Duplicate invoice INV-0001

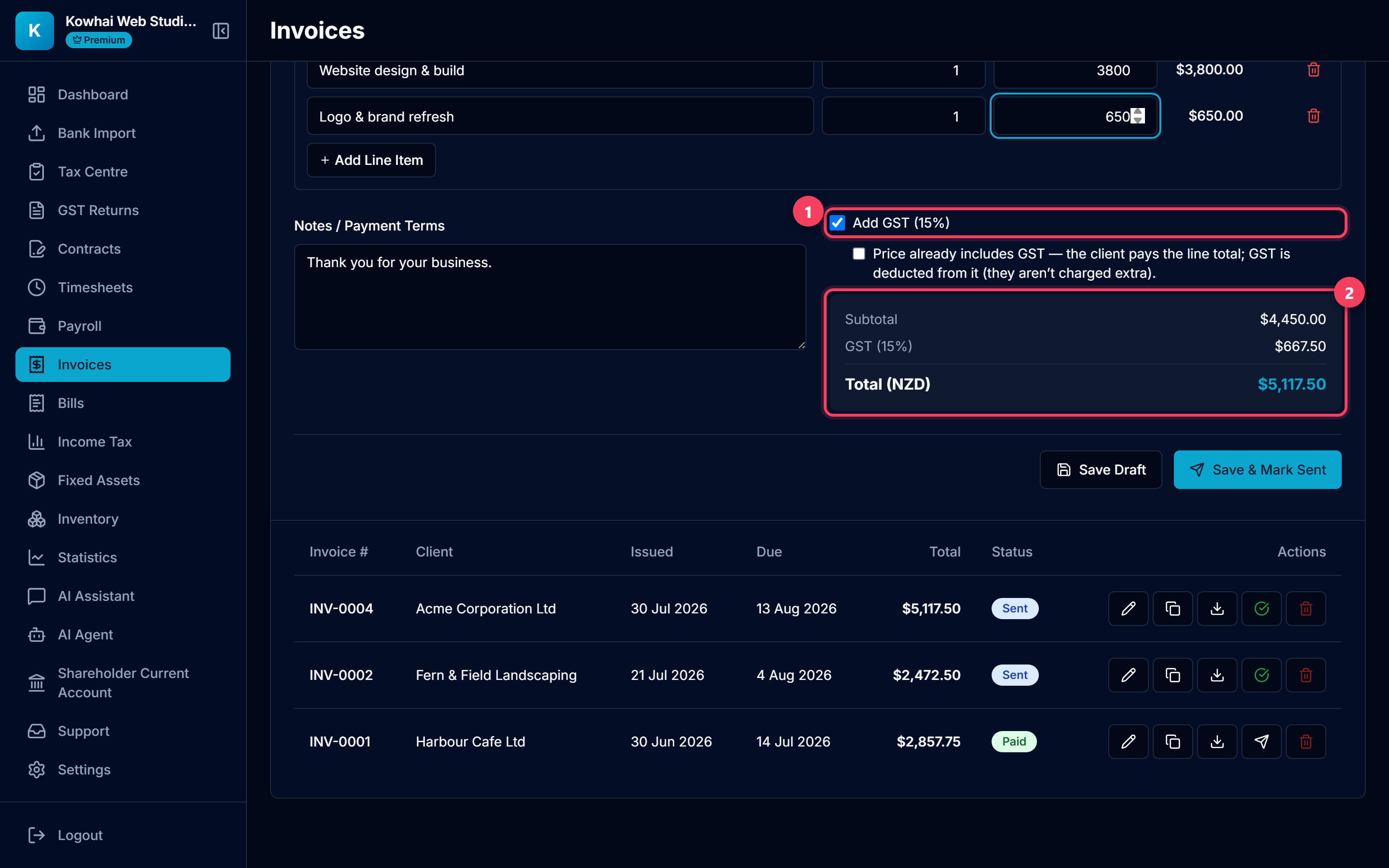tap(1172, 742)
